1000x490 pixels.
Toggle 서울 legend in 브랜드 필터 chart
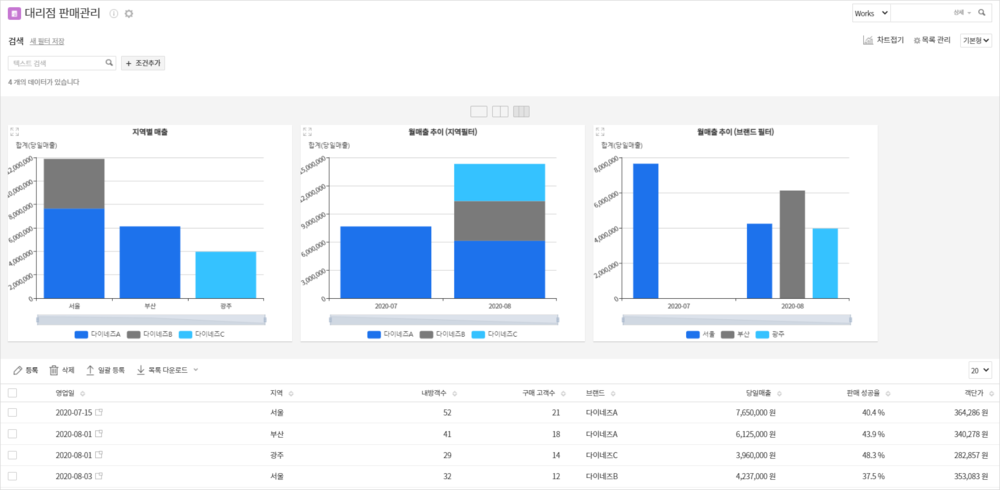point(701,334)
